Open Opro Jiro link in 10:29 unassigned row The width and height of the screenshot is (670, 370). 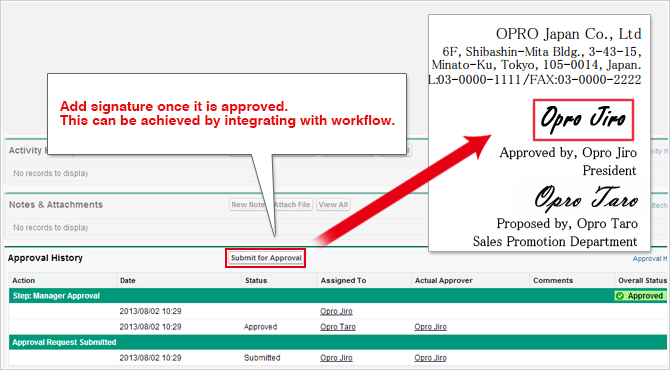[x=336, y=311]
